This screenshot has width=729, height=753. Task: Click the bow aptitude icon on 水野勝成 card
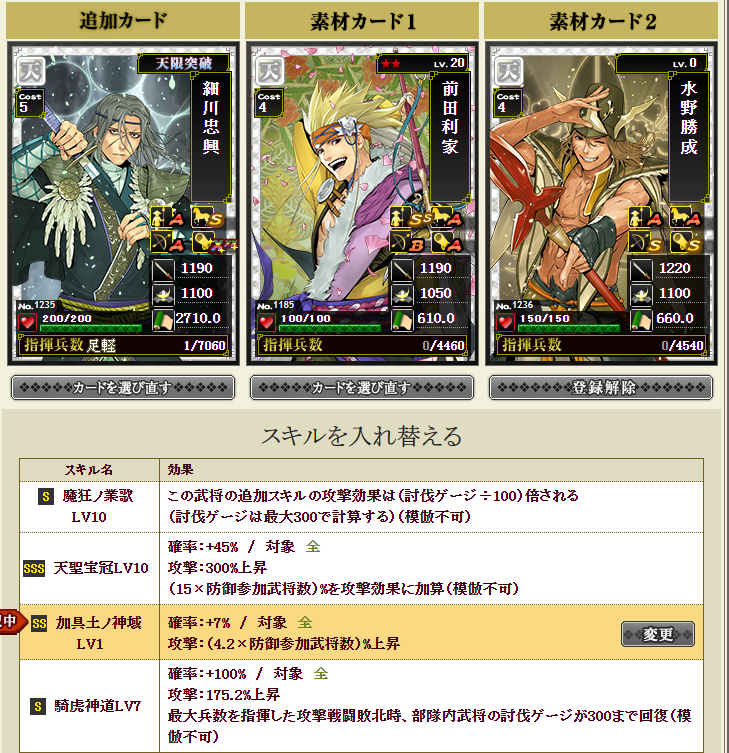coord(646,242)
